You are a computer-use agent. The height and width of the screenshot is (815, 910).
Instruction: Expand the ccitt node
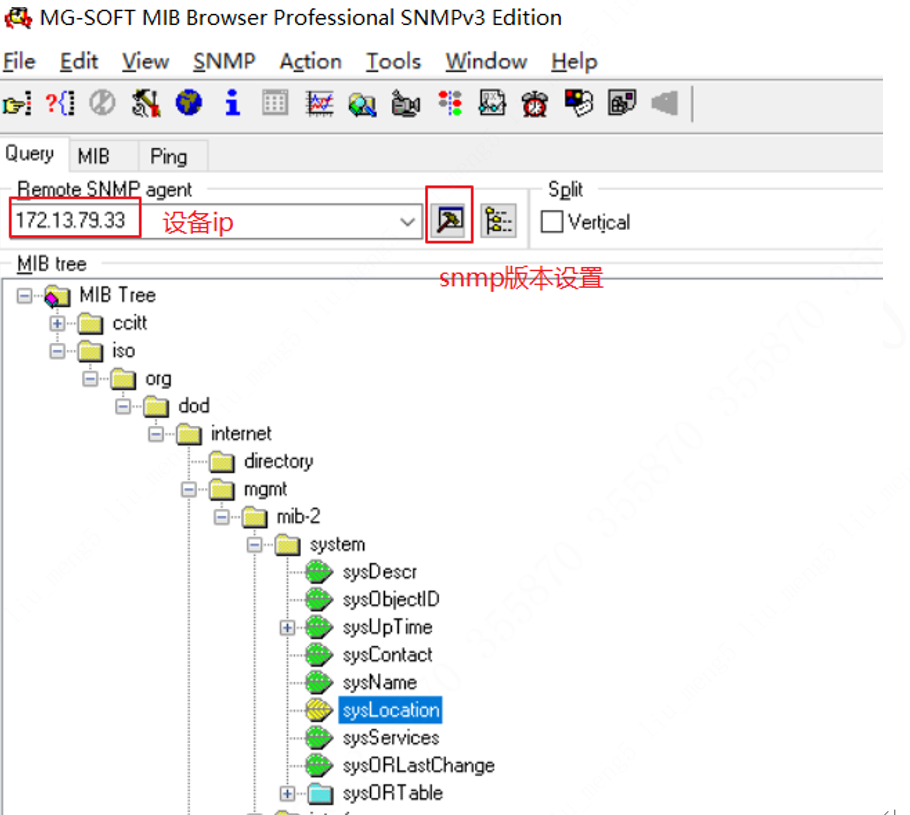57,323
